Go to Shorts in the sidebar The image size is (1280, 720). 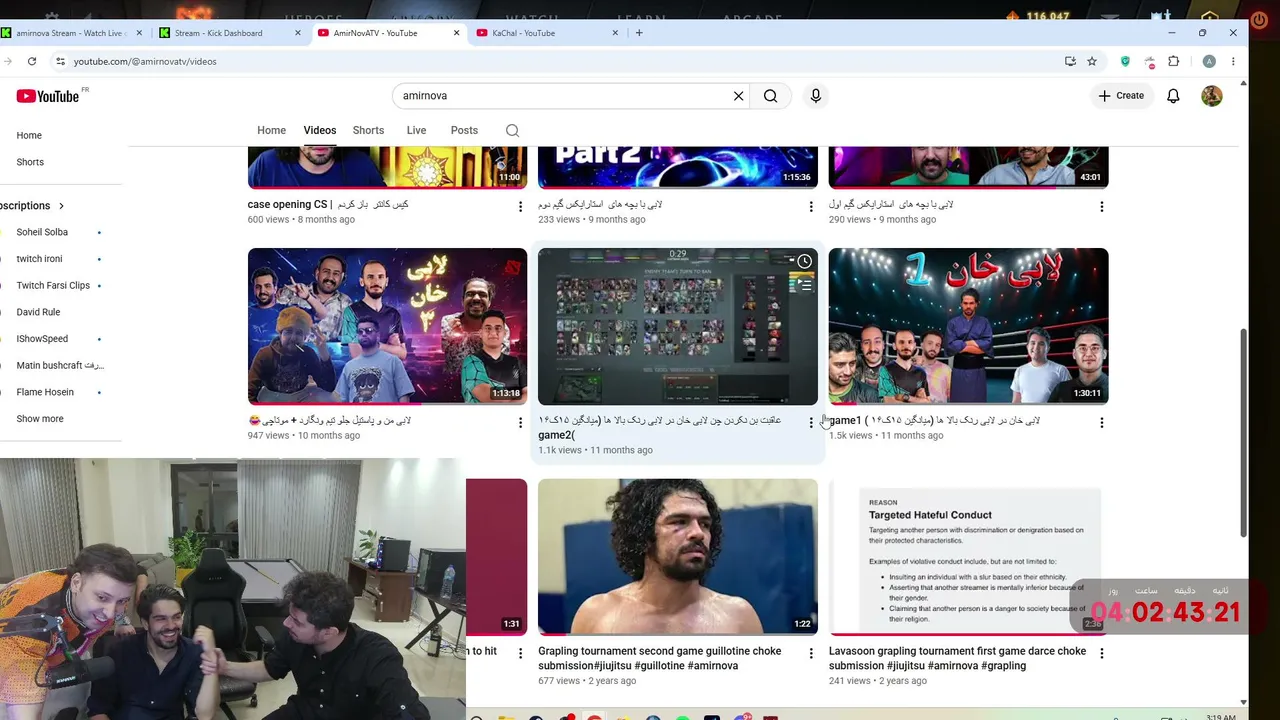coord(30,162)
